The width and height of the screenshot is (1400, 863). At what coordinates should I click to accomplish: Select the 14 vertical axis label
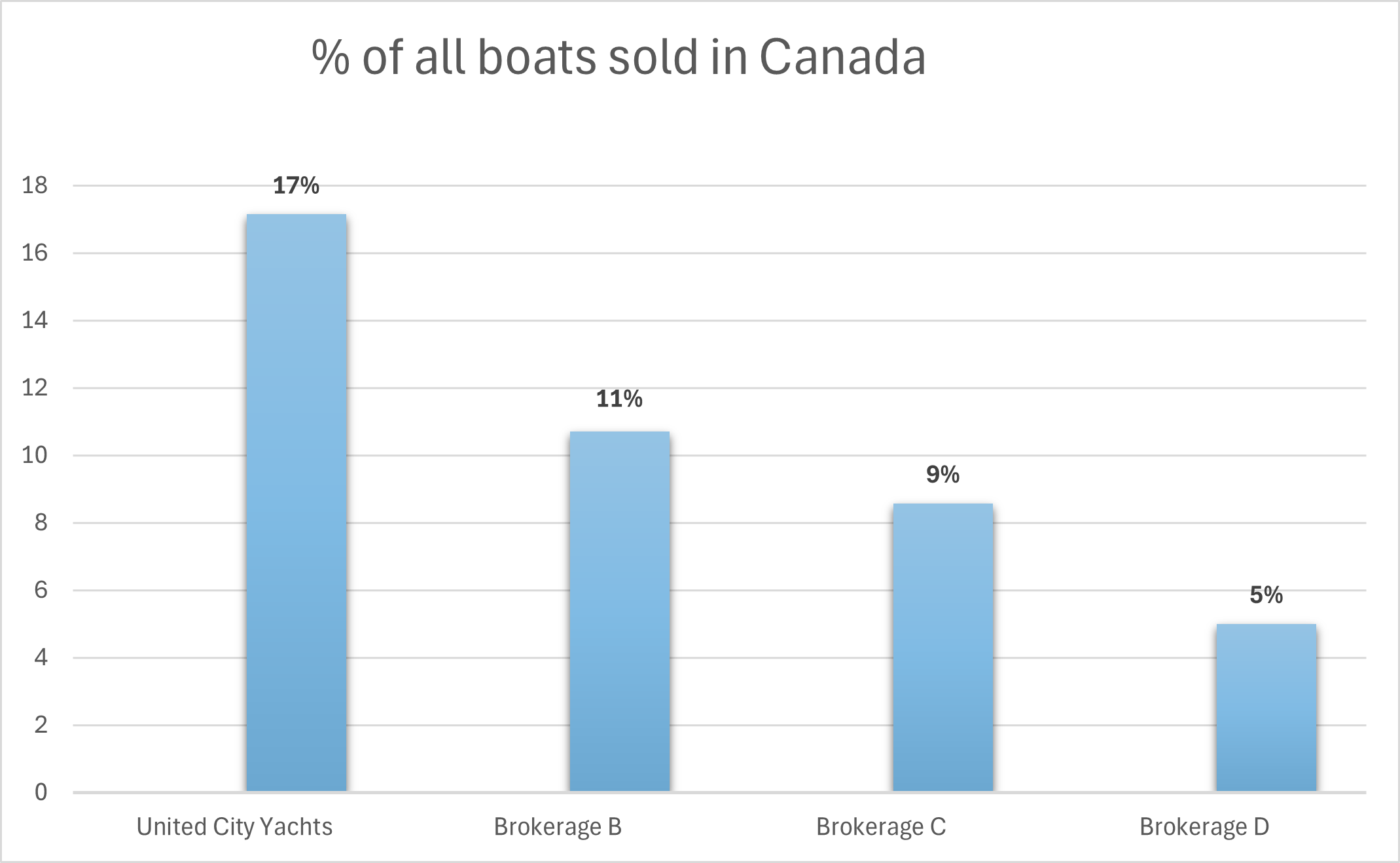35,320
